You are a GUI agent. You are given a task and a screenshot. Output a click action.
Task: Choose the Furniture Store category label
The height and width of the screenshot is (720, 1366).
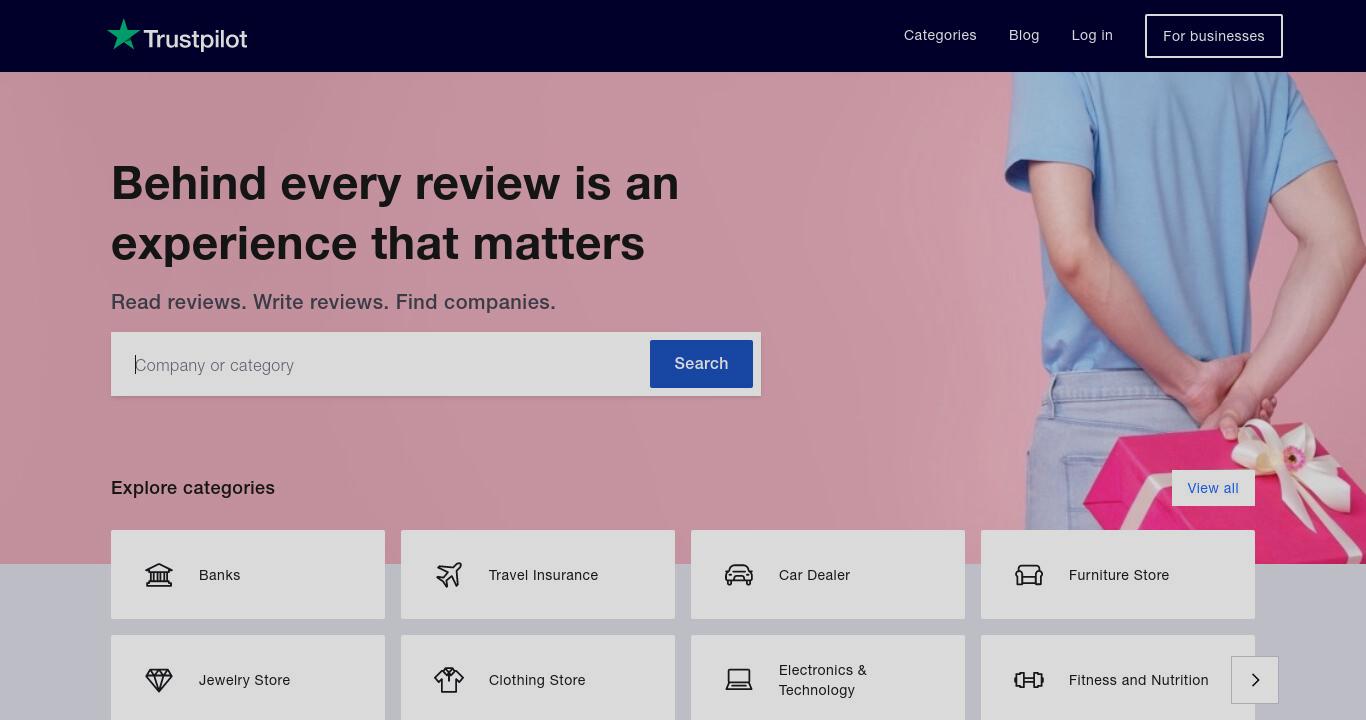click(x=1119, y=575)
